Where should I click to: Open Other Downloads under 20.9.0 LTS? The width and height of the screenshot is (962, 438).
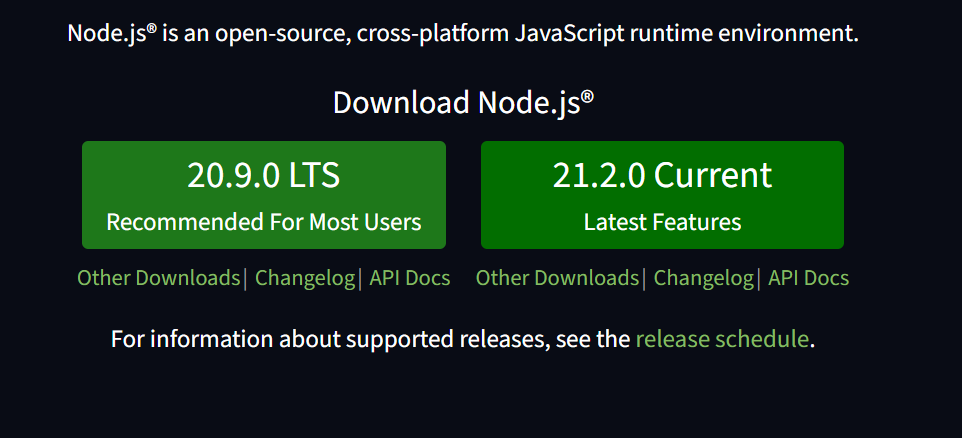(158, 278)
